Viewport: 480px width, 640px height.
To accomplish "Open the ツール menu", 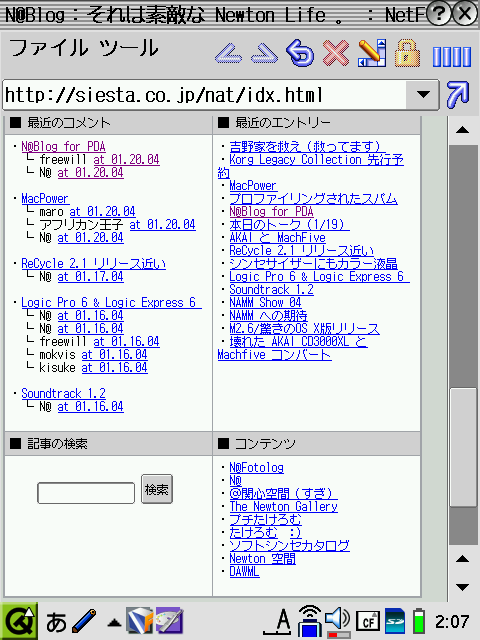I will (x=128, y=48).
